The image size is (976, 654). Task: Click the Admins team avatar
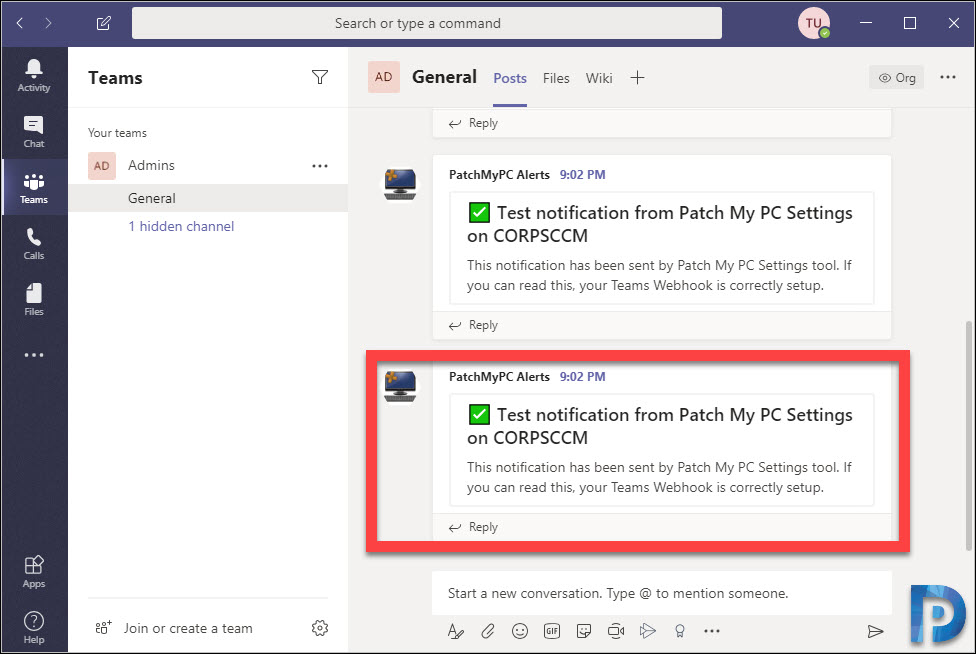[101, 166]
